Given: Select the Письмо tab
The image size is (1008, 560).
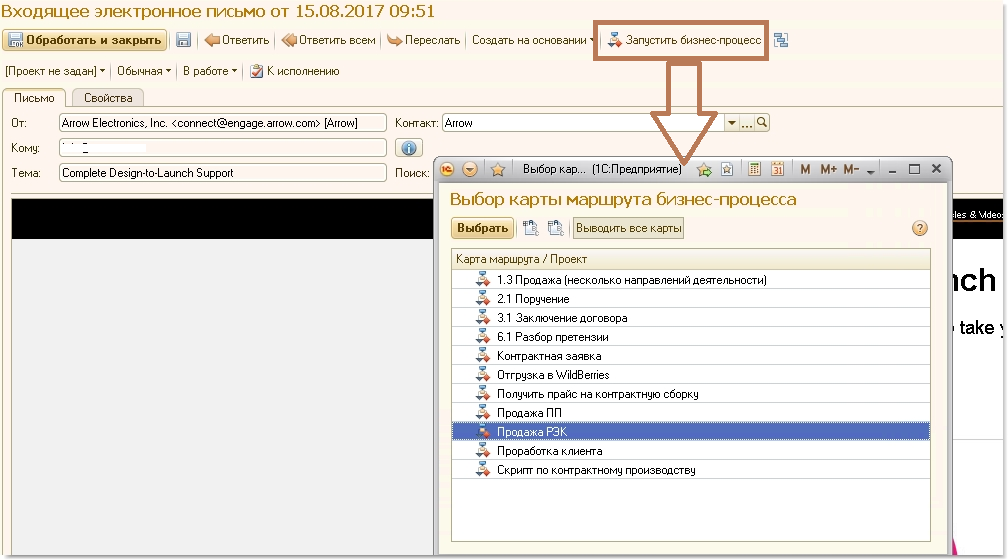Looking at the screenshot, I should coord(34,97).
